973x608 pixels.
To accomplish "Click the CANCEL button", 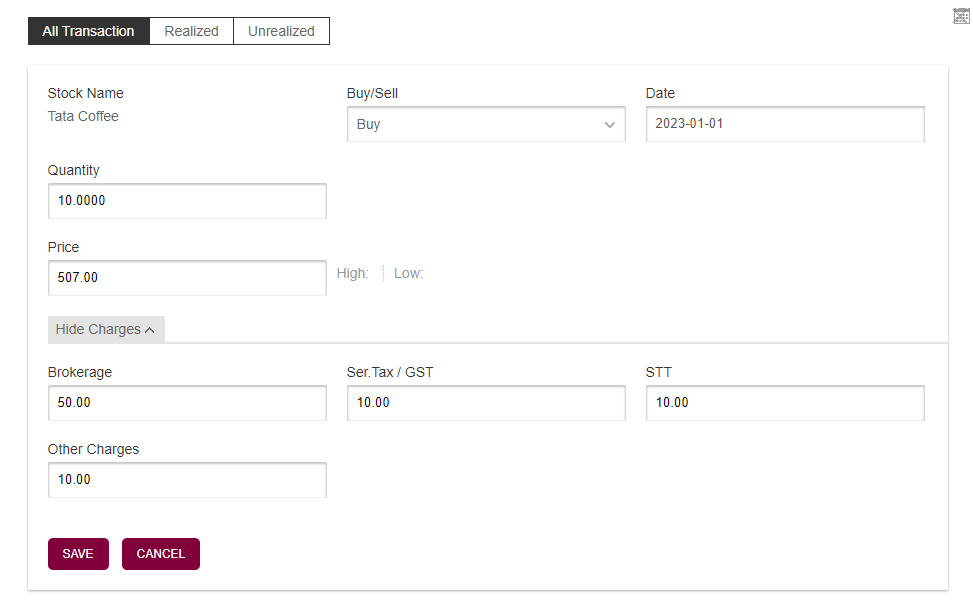I will 161,554.
